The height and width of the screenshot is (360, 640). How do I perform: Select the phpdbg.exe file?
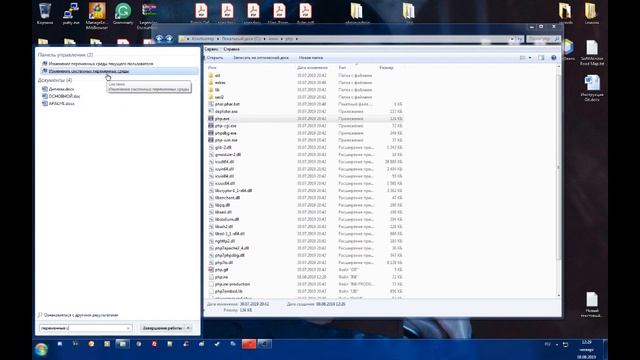[226, 133]
